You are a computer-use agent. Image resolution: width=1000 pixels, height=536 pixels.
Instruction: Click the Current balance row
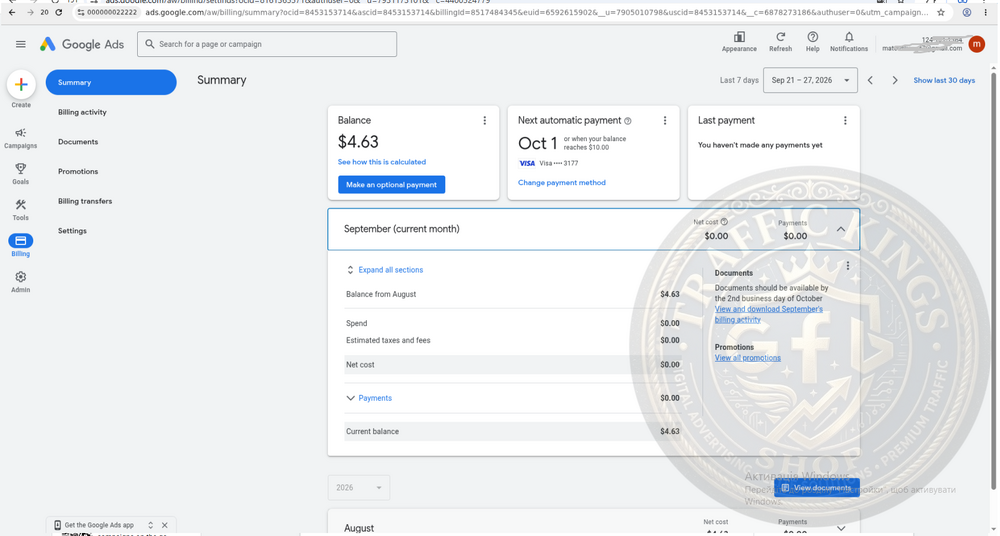[x=513, y=431]
